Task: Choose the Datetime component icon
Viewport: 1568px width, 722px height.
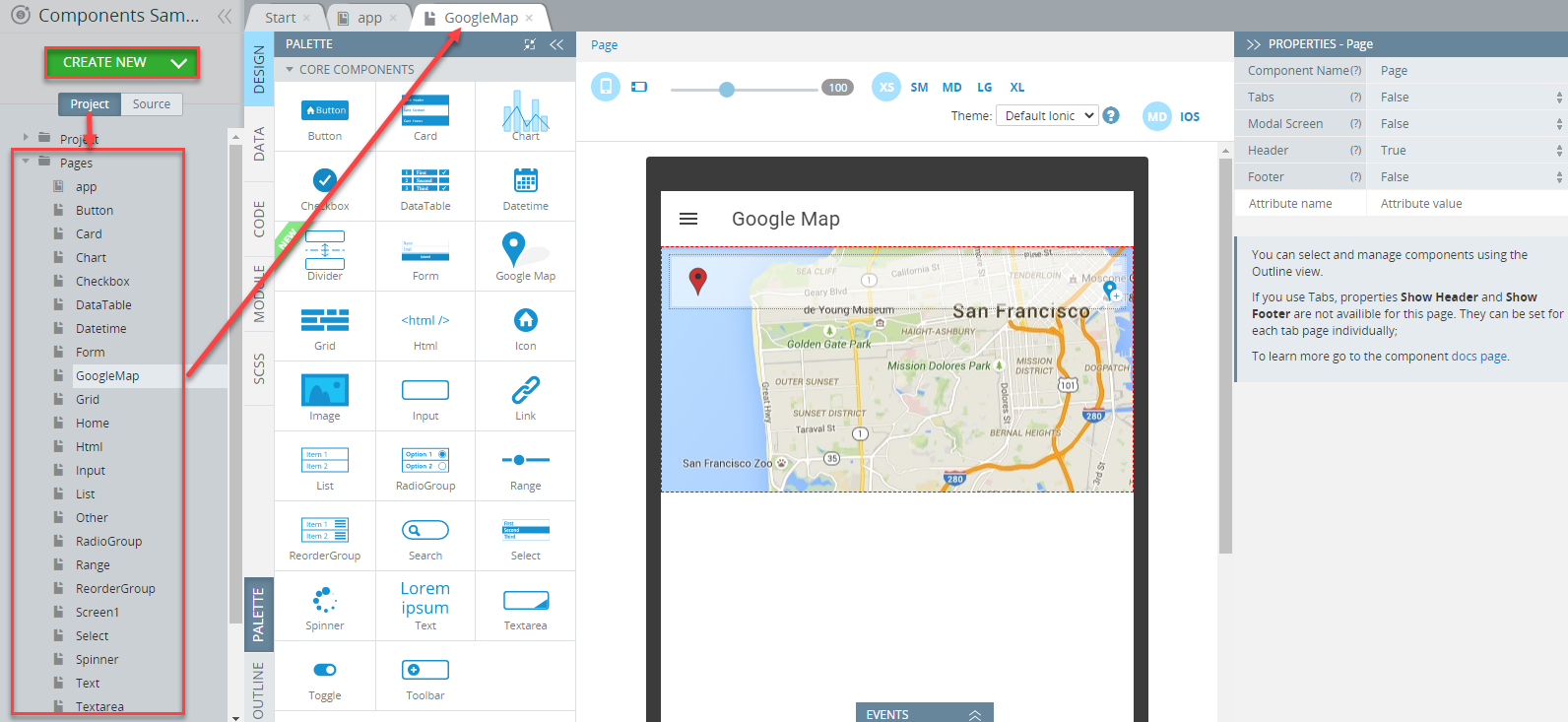Action: pos(526,180)
